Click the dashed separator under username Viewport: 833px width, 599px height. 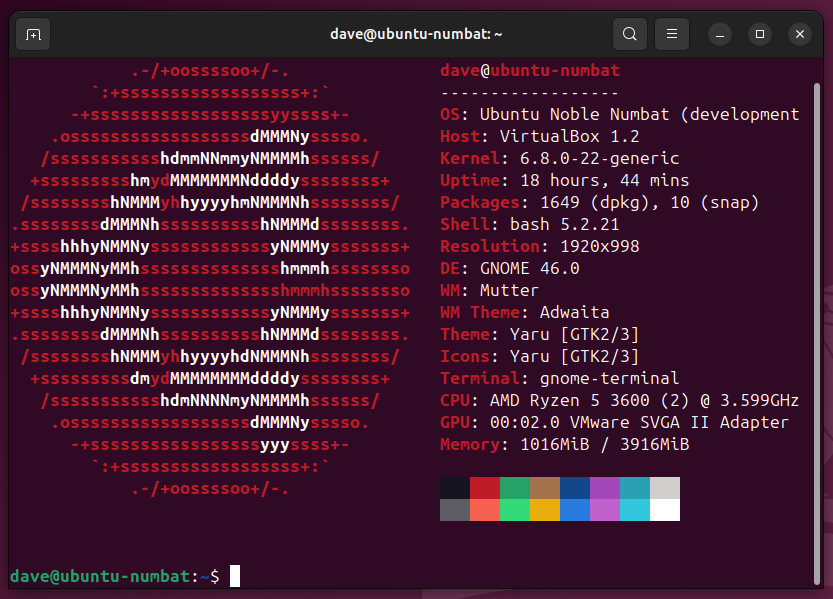(530, 93)
